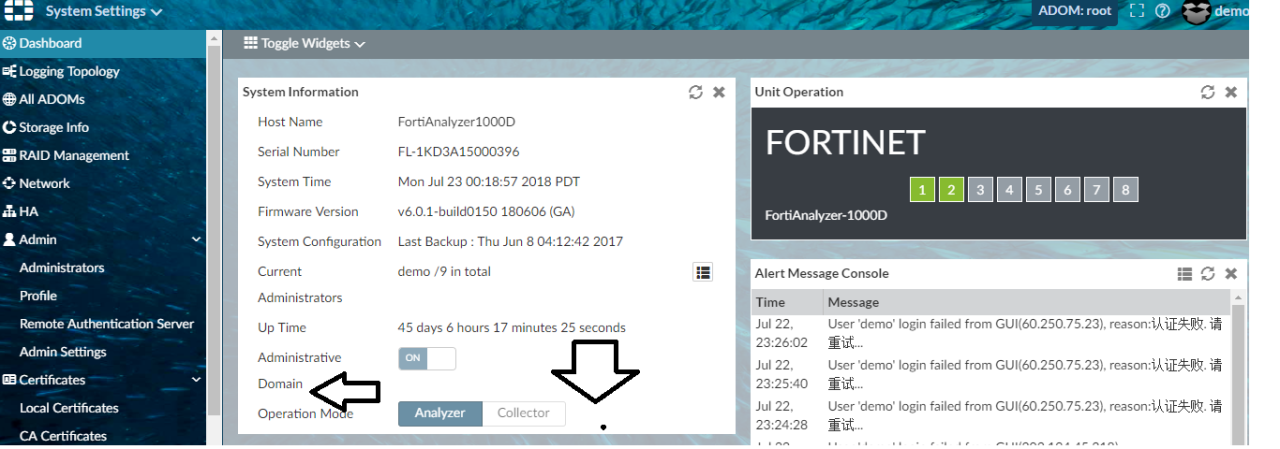Image resolution: width=1280 pixels, height=449 pixels.
Task: Refresh the Unit Operation widget
Action: click(x=1208, y=92)
